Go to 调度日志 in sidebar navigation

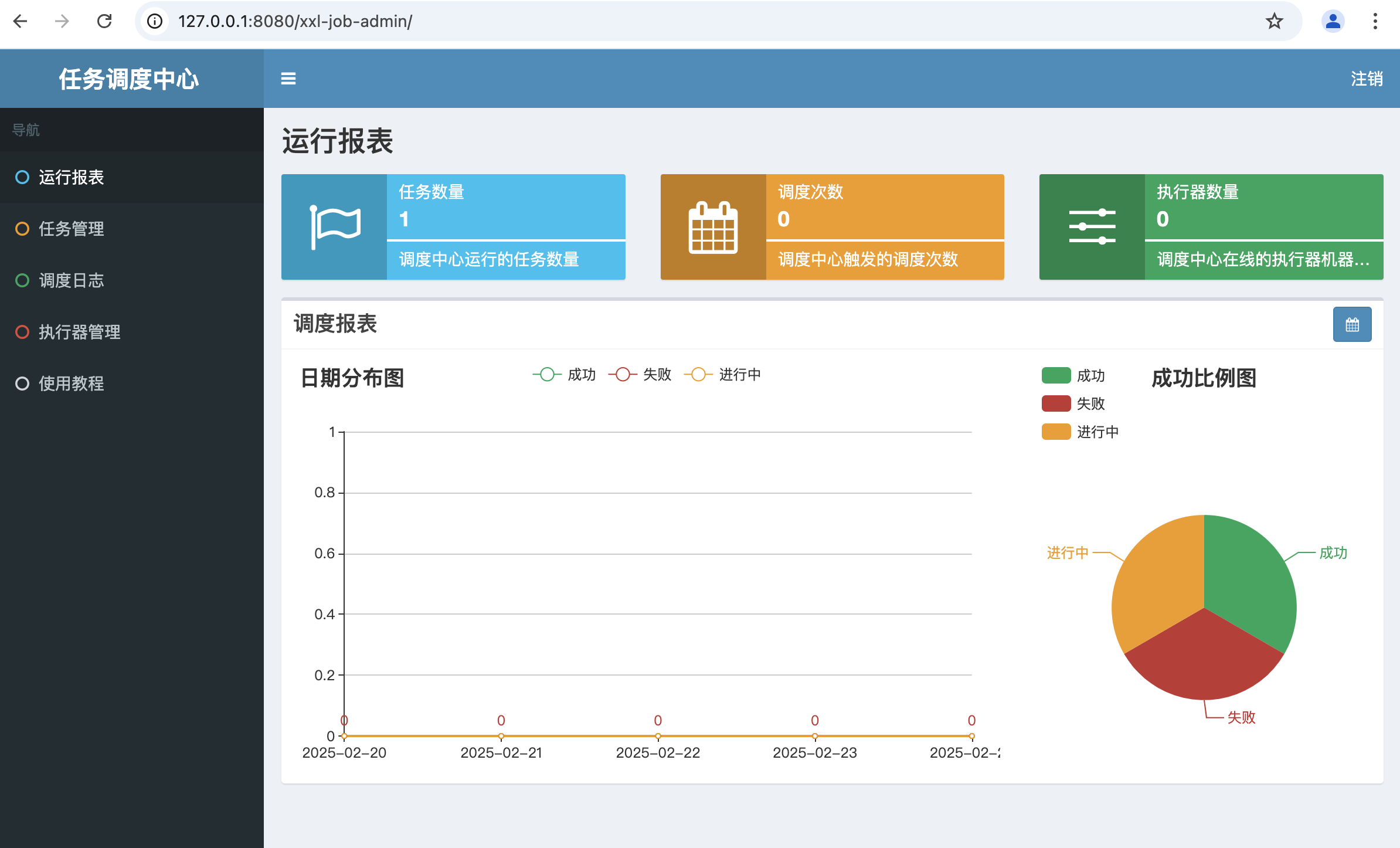coord(71,280)
